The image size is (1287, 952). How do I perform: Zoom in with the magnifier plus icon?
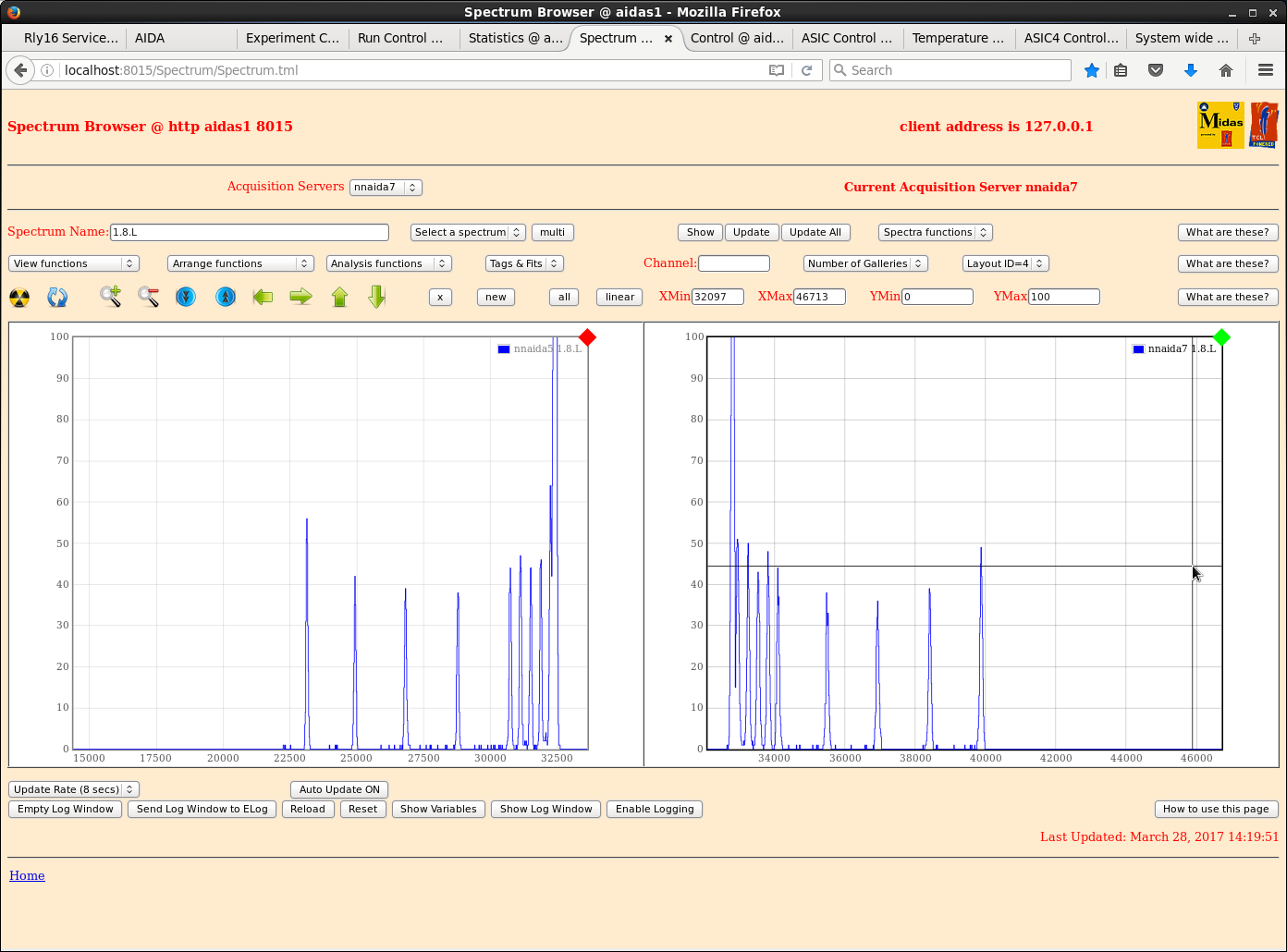[111, 297]
